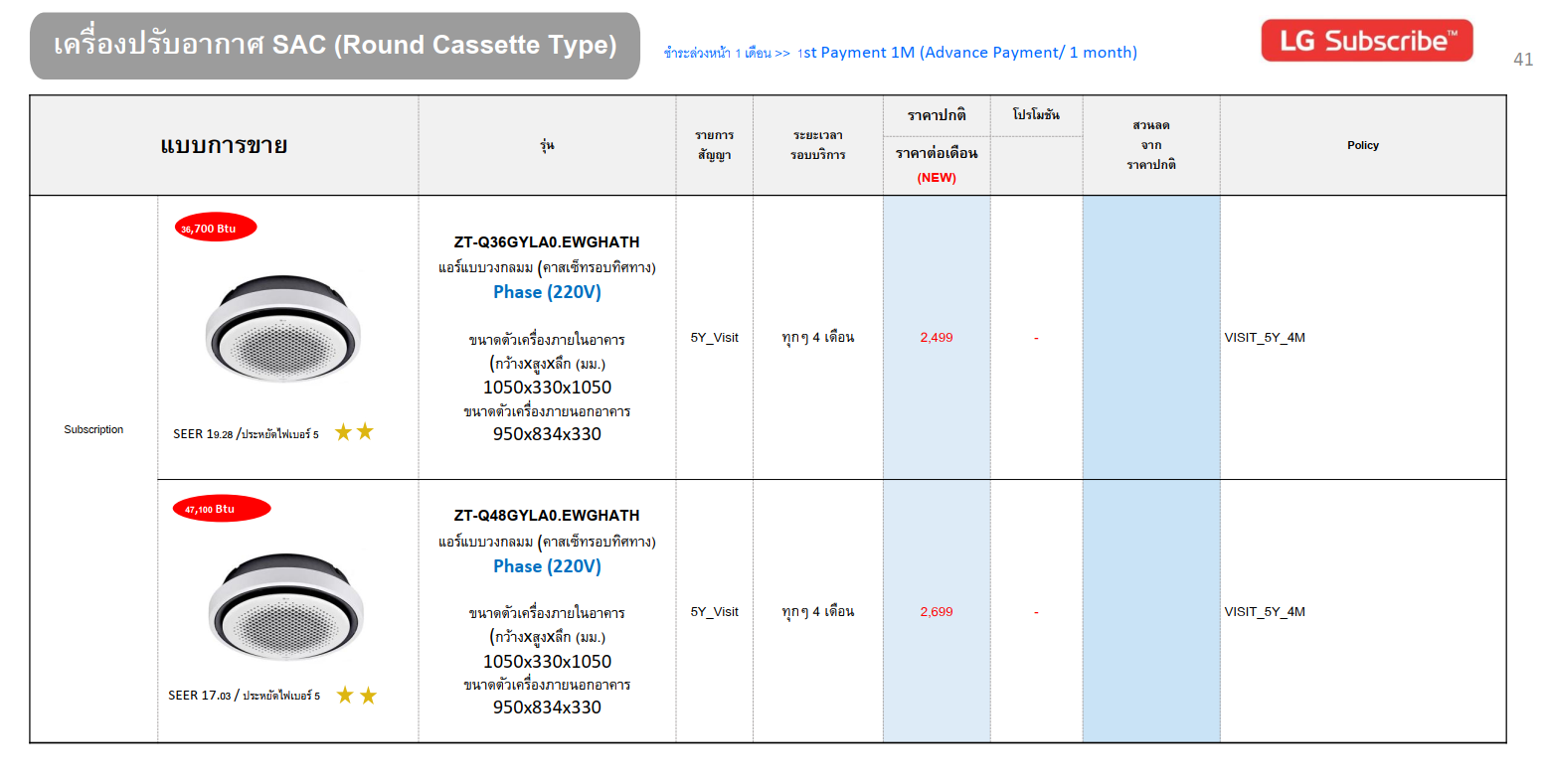Click the page title SAC Round Cassette Type
This screenshot has width=1547, height=784.
pyautogui.click(x=335, y=46)
